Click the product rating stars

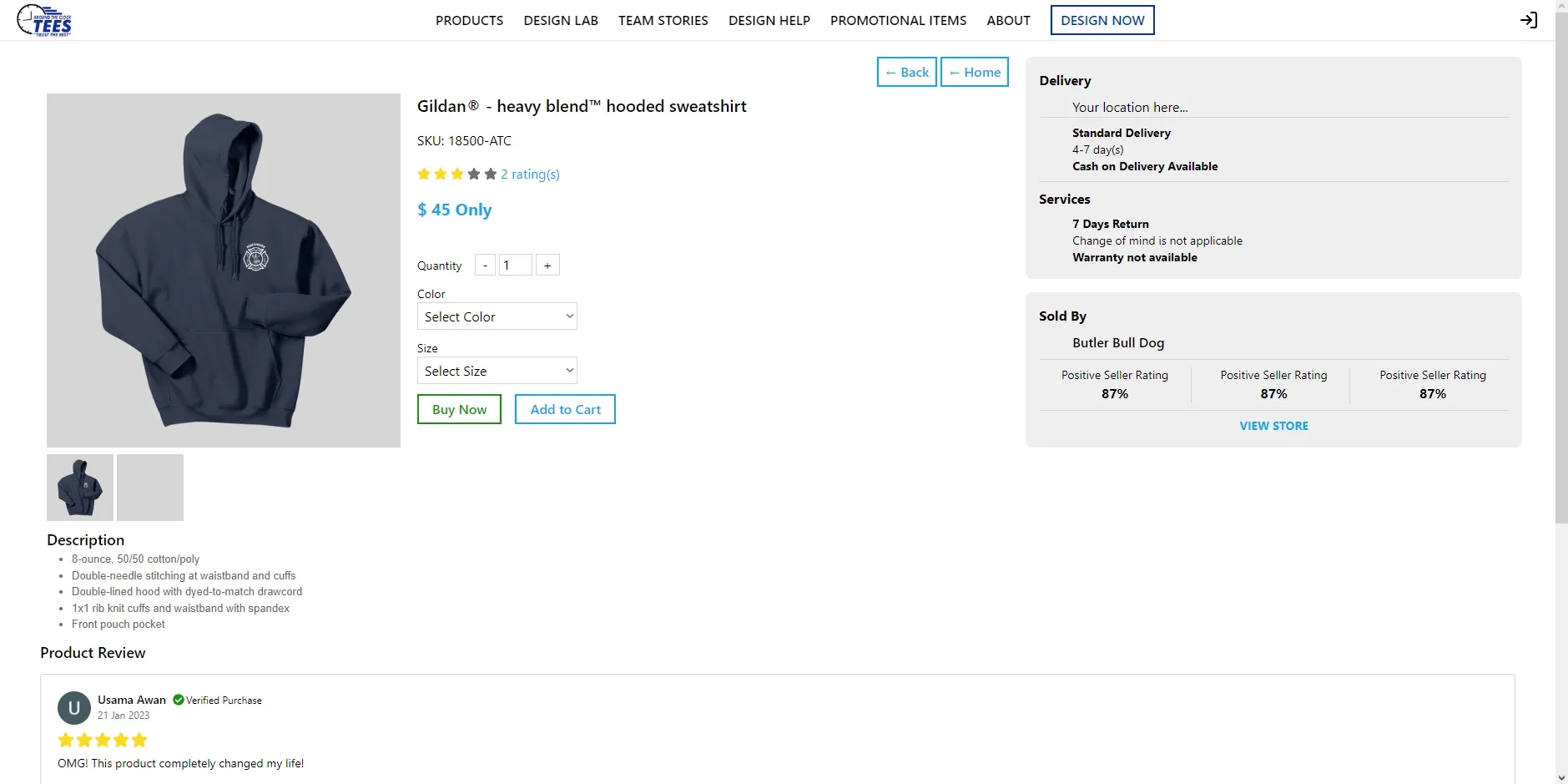pyautogui.click(x=456, y=174)
